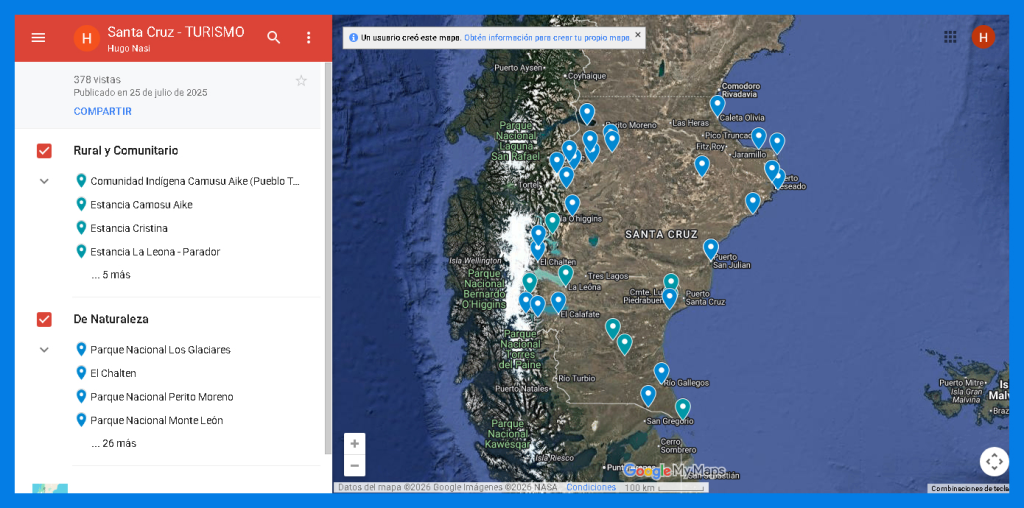The image size is (1024, 508).
Task: Select Parque Nacional Perito Moreno item
Action: click(x=161, y=397)
